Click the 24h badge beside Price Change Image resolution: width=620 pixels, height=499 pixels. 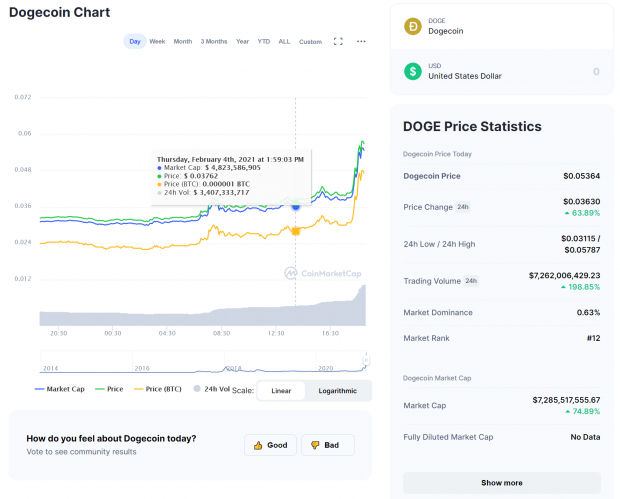coord(463,207)
